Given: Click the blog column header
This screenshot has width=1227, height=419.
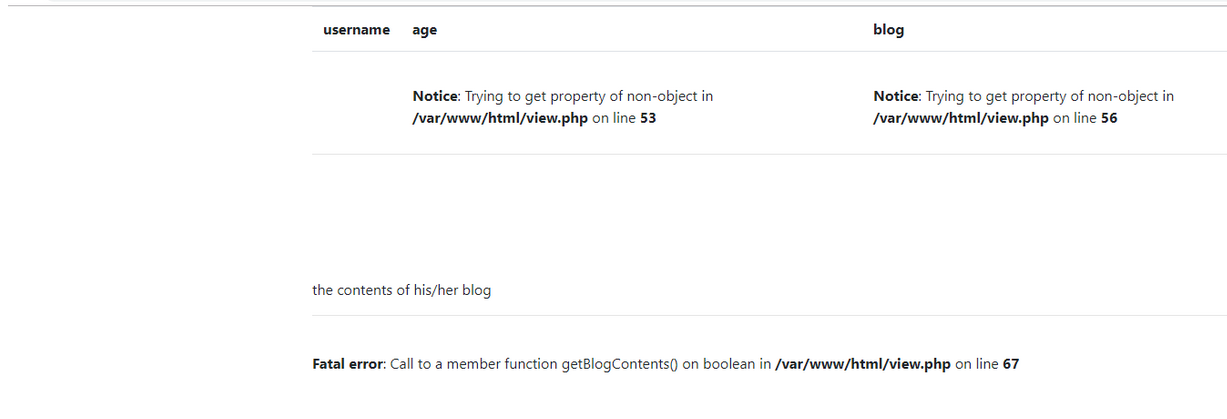Looking at the screenshot, I should (x=888, y=30).
